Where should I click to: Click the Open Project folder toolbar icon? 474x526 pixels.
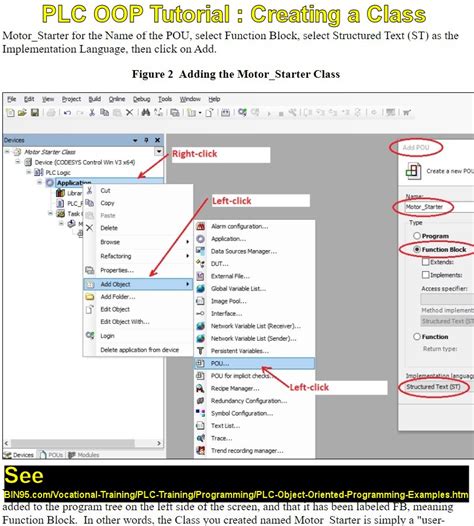pos(22,113)
